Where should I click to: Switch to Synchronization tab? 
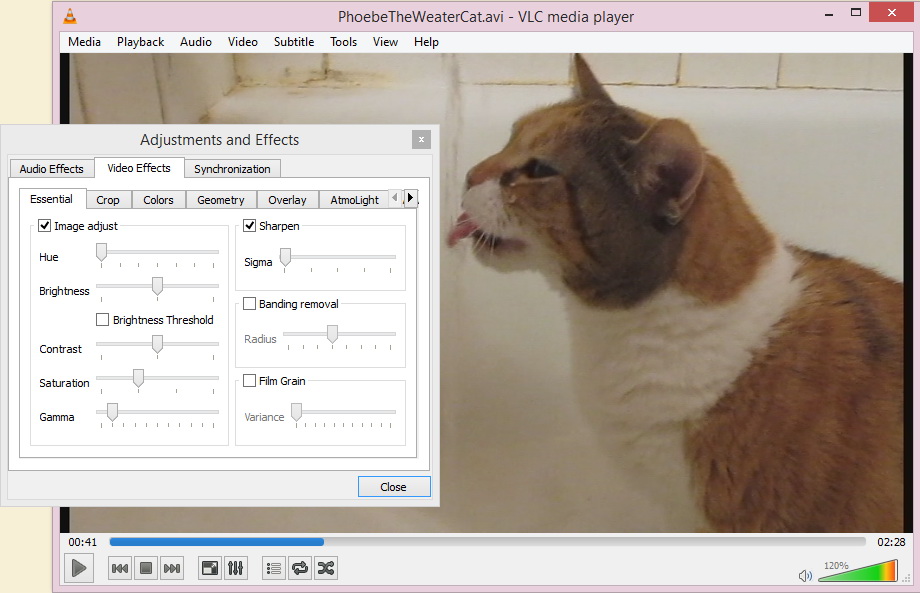232,169
